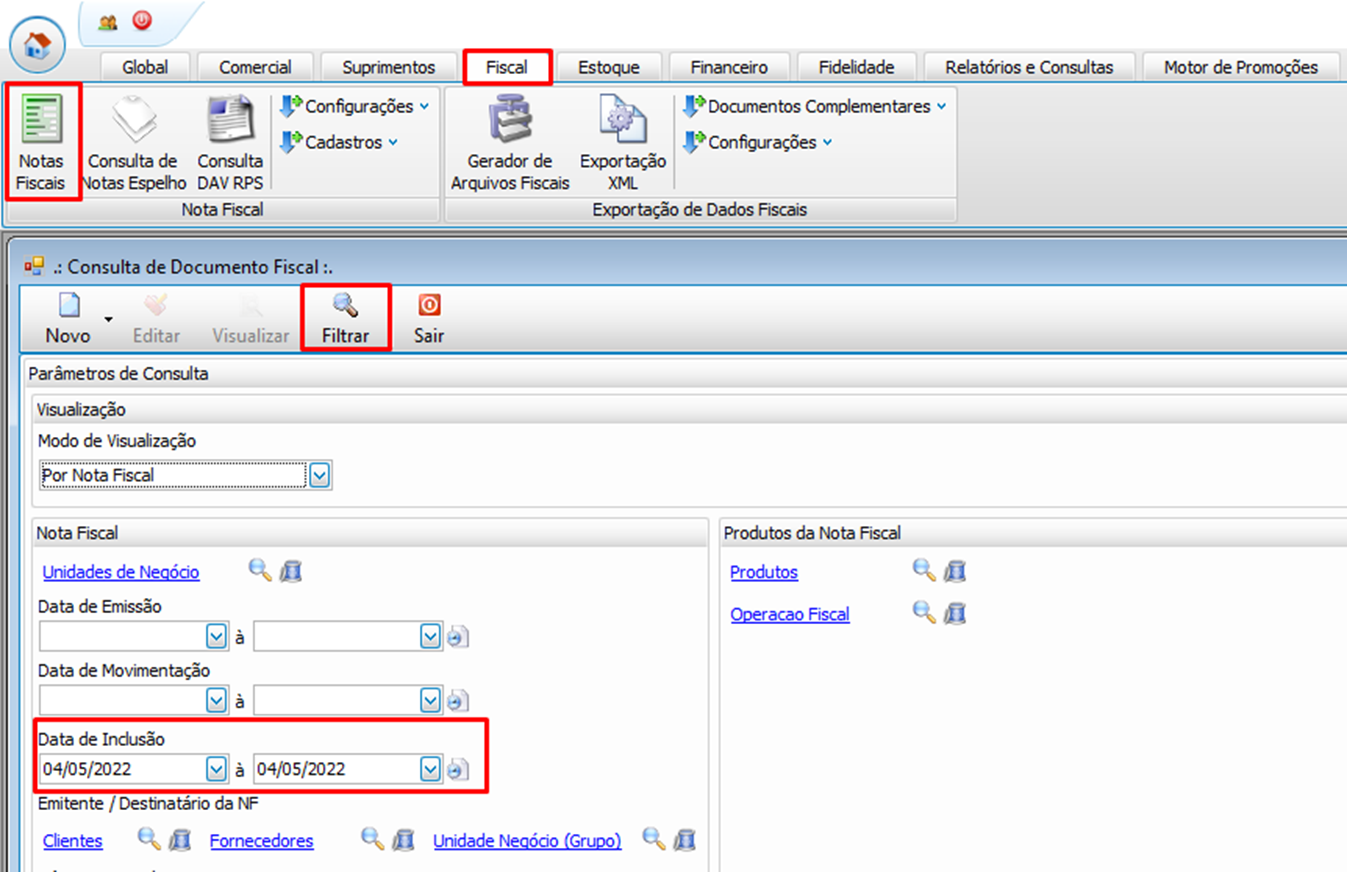Click the period icon for Data de Inclusão

tap(458, 770)
